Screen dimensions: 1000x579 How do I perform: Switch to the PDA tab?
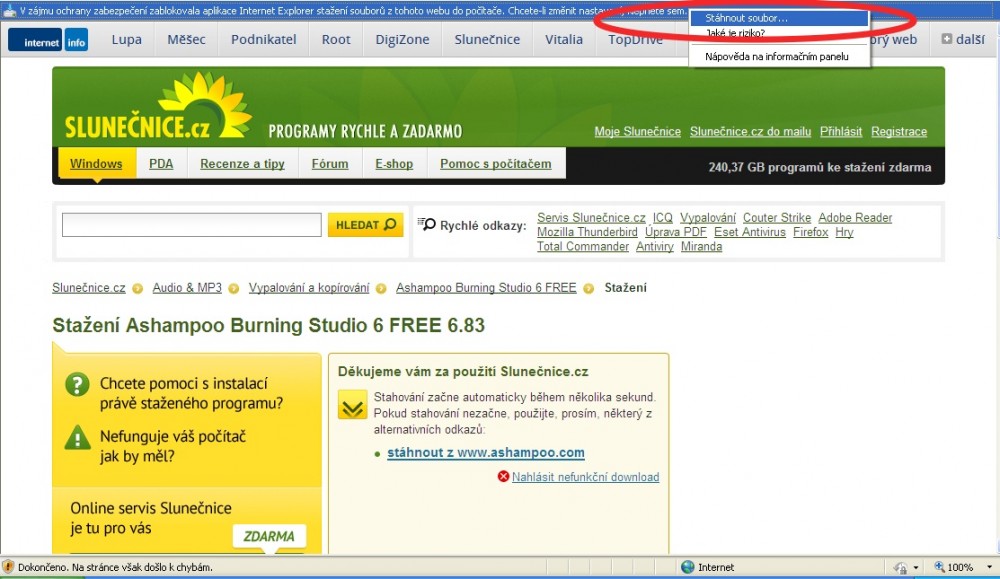[161, 164]
